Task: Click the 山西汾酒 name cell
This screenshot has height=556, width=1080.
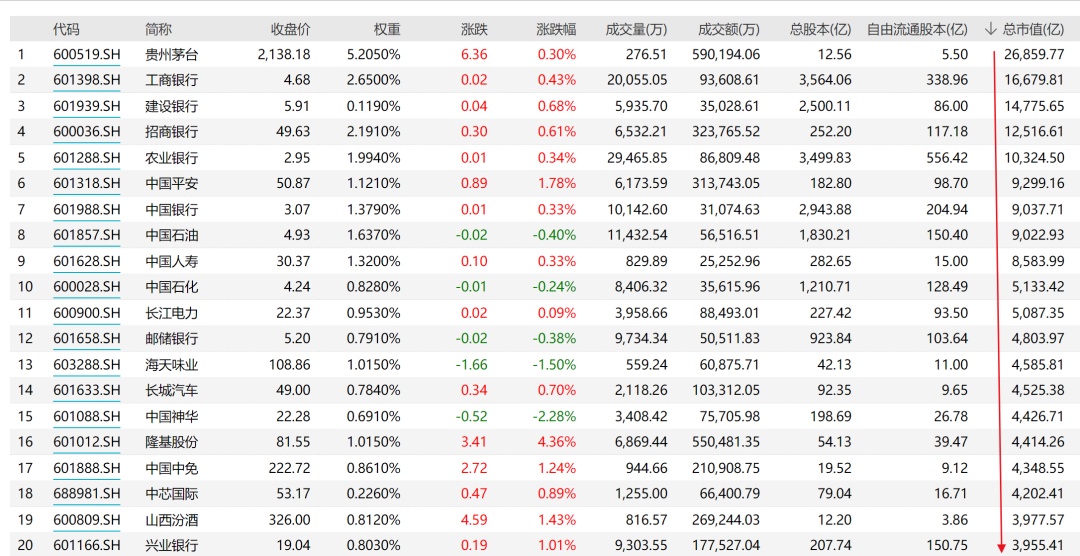Action: click(171, 520)
